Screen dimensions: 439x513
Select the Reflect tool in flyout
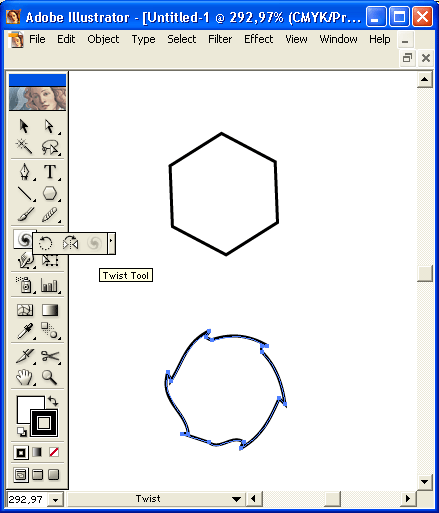70,243
